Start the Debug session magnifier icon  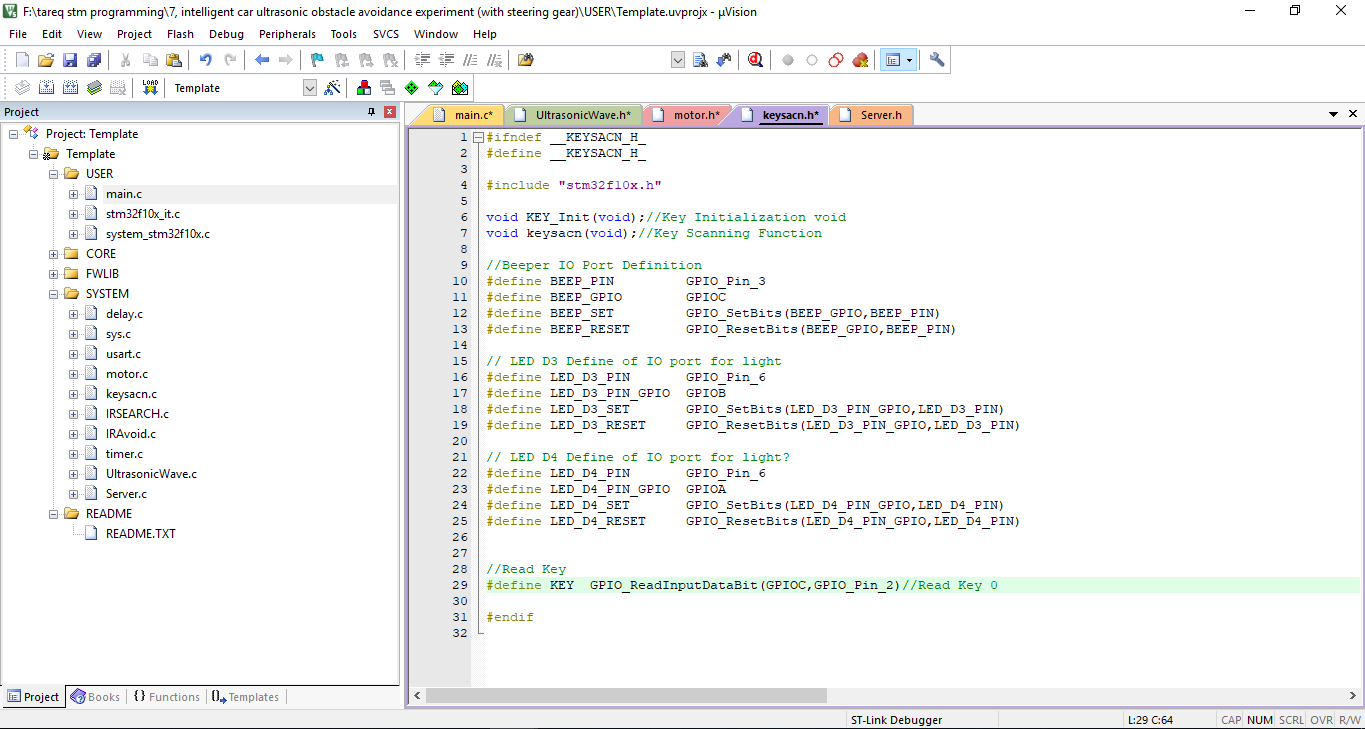(755, 60)
